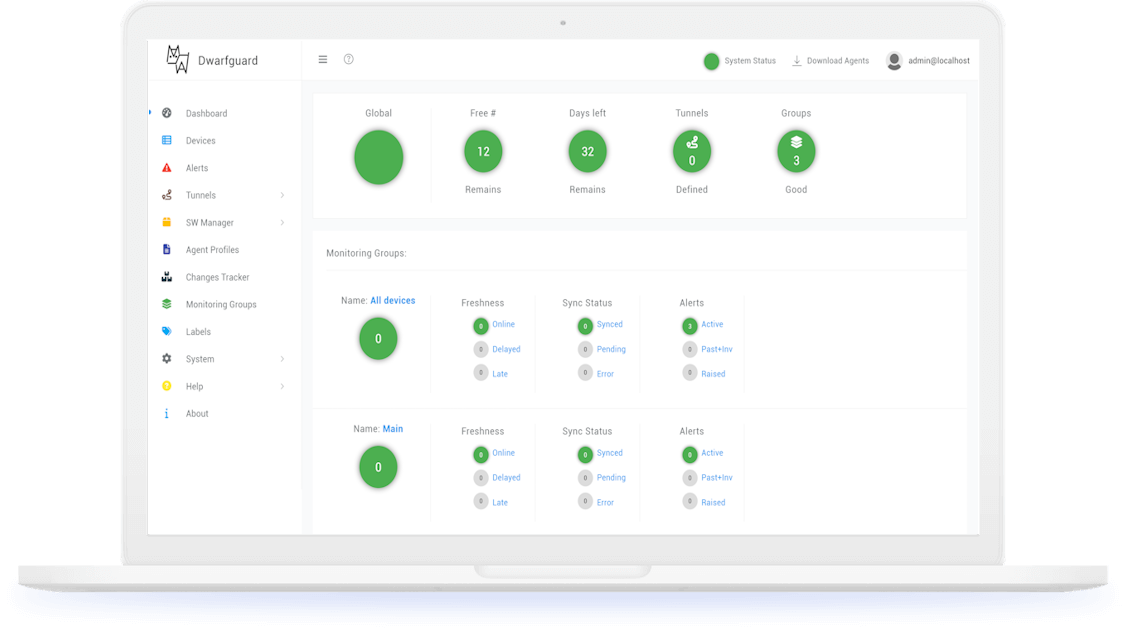Screen dimensions: 1126x630
Task: Click the help question mark icon in header
Action: pyautogui.click(x=349, y=60)
